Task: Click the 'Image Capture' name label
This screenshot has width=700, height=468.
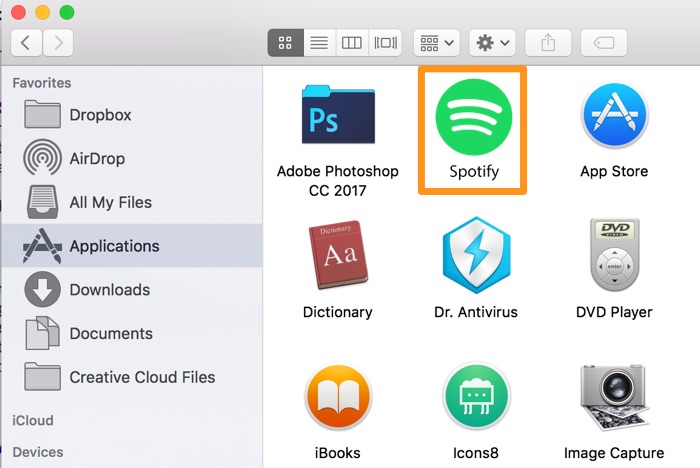Action: click(x=614, y=453)
